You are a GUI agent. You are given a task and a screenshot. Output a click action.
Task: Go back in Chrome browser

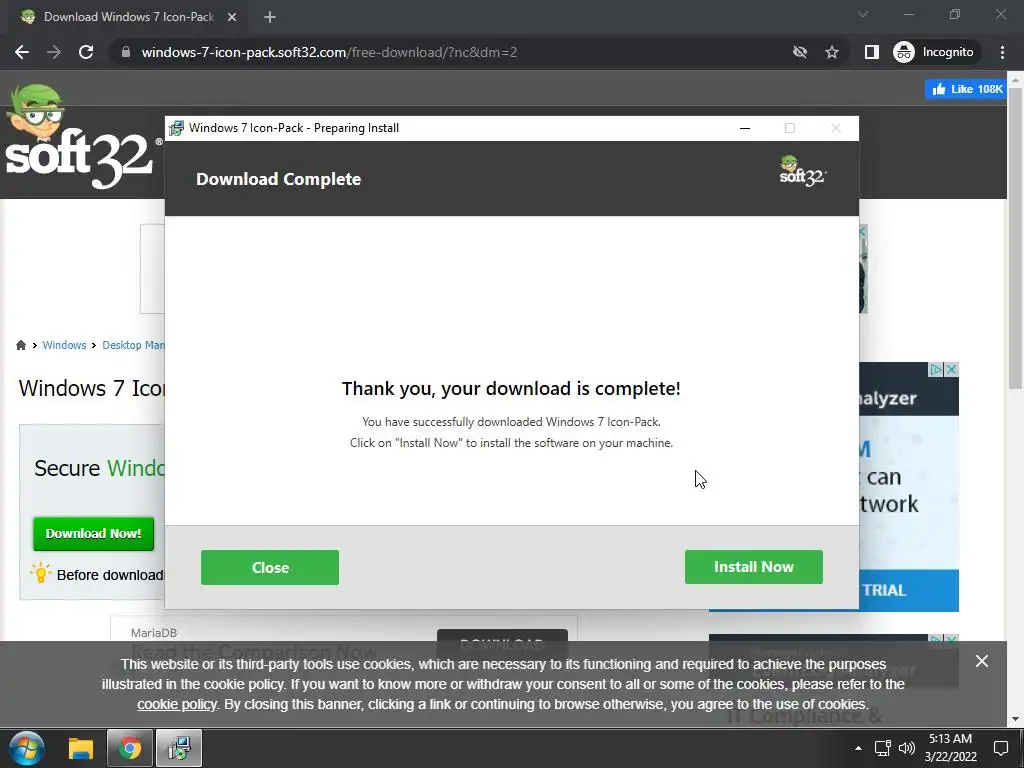[x=22, y=52]
